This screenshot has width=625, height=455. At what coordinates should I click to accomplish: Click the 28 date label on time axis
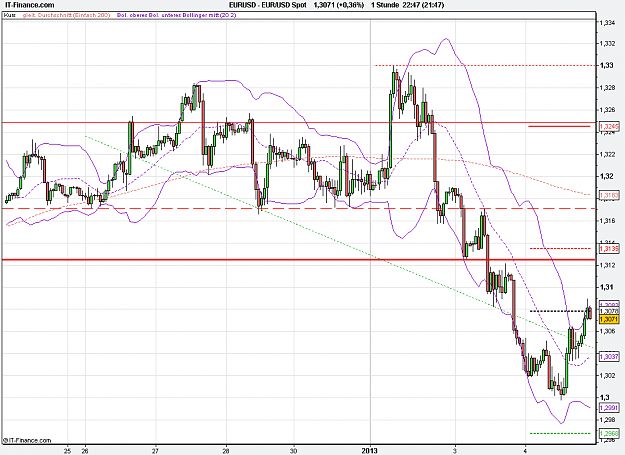(x=226, y=451)
